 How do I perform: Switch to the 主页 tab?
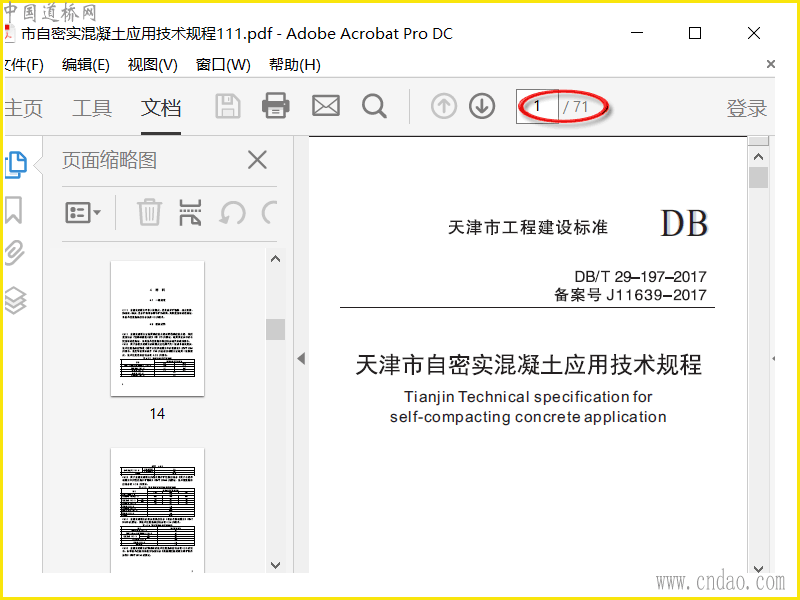pos(23,108)
